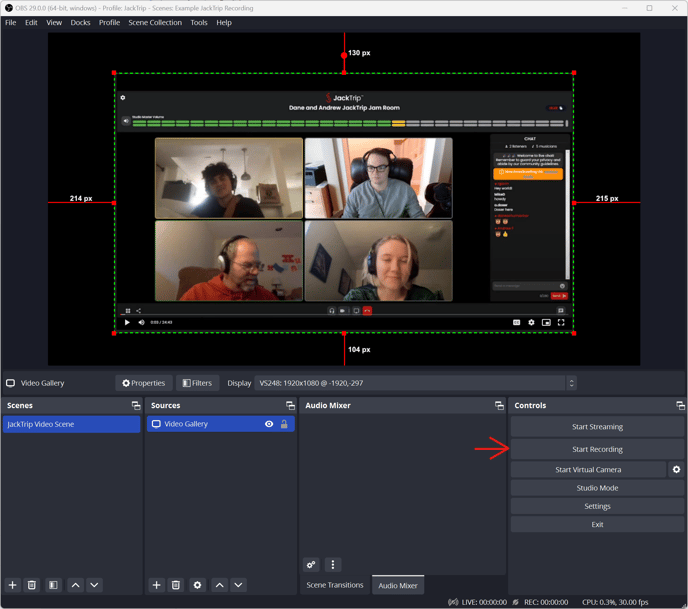Open the Display selection dropdown
Viewport: 688px width, 609px height.
(x=415, y=383)
